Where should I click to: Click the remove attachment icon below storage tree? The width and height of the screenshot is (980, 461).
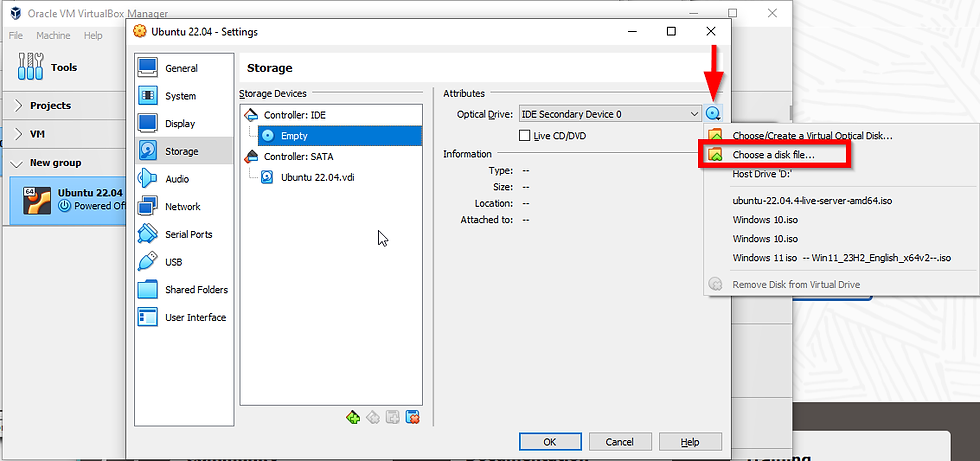[412, 417]
